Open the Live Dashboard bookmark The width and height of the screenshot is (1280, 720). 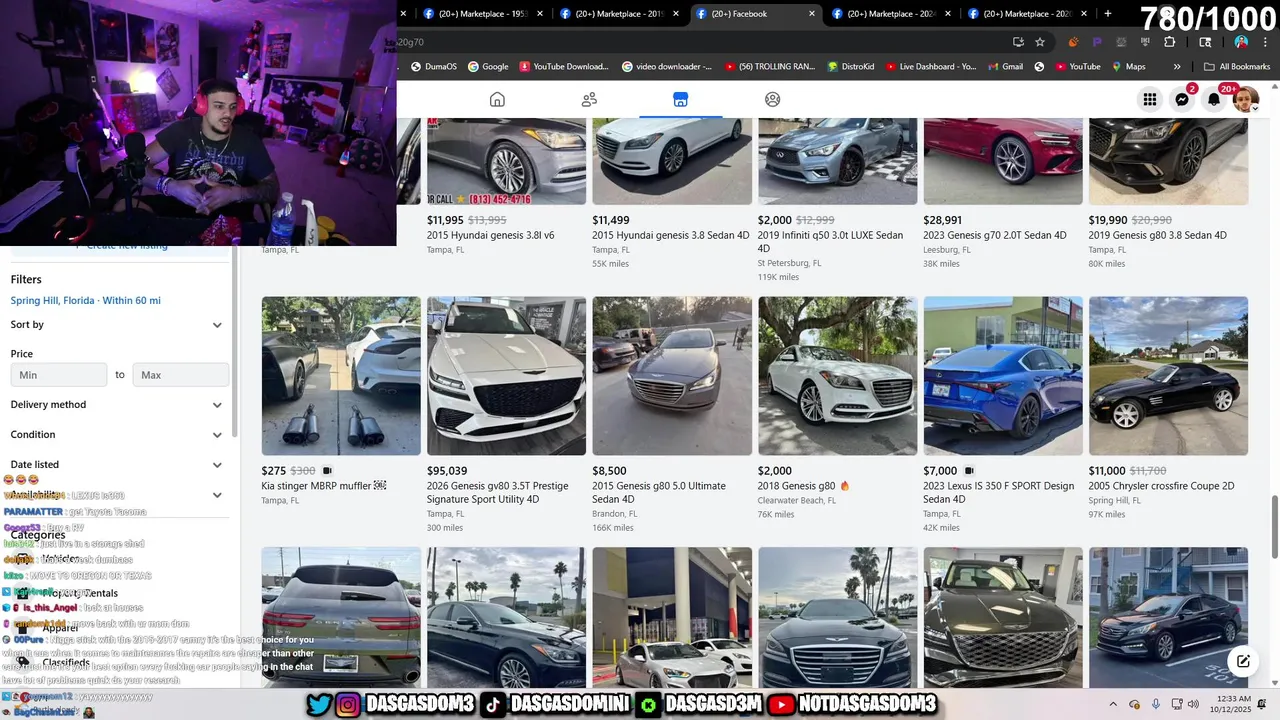tap(930, 67)
